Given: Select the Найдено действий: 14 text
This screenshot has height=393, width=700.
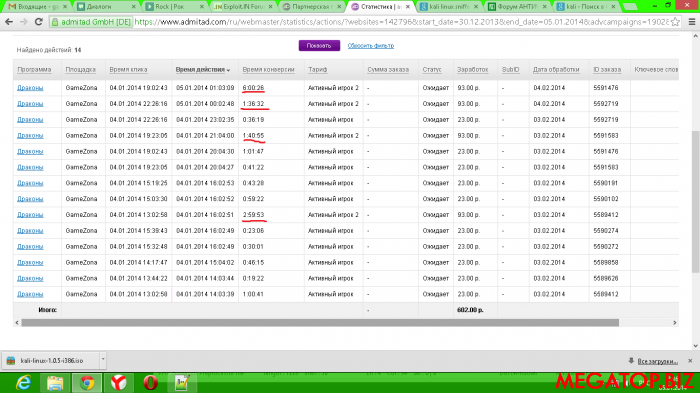Looking at the screenshot, I should pos(49,50).
